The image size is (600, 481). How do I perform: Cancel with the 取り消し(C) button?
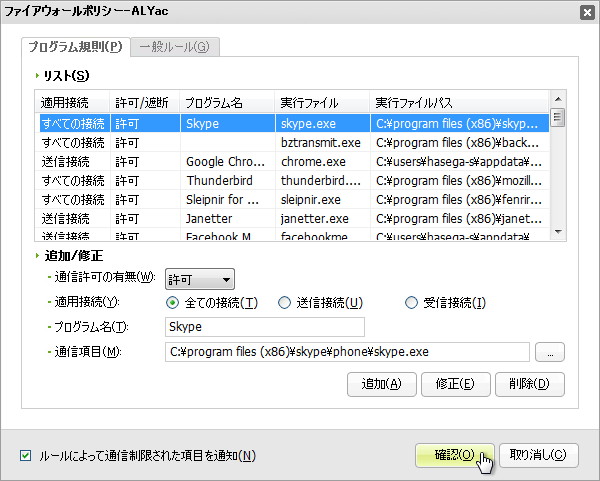538,455
